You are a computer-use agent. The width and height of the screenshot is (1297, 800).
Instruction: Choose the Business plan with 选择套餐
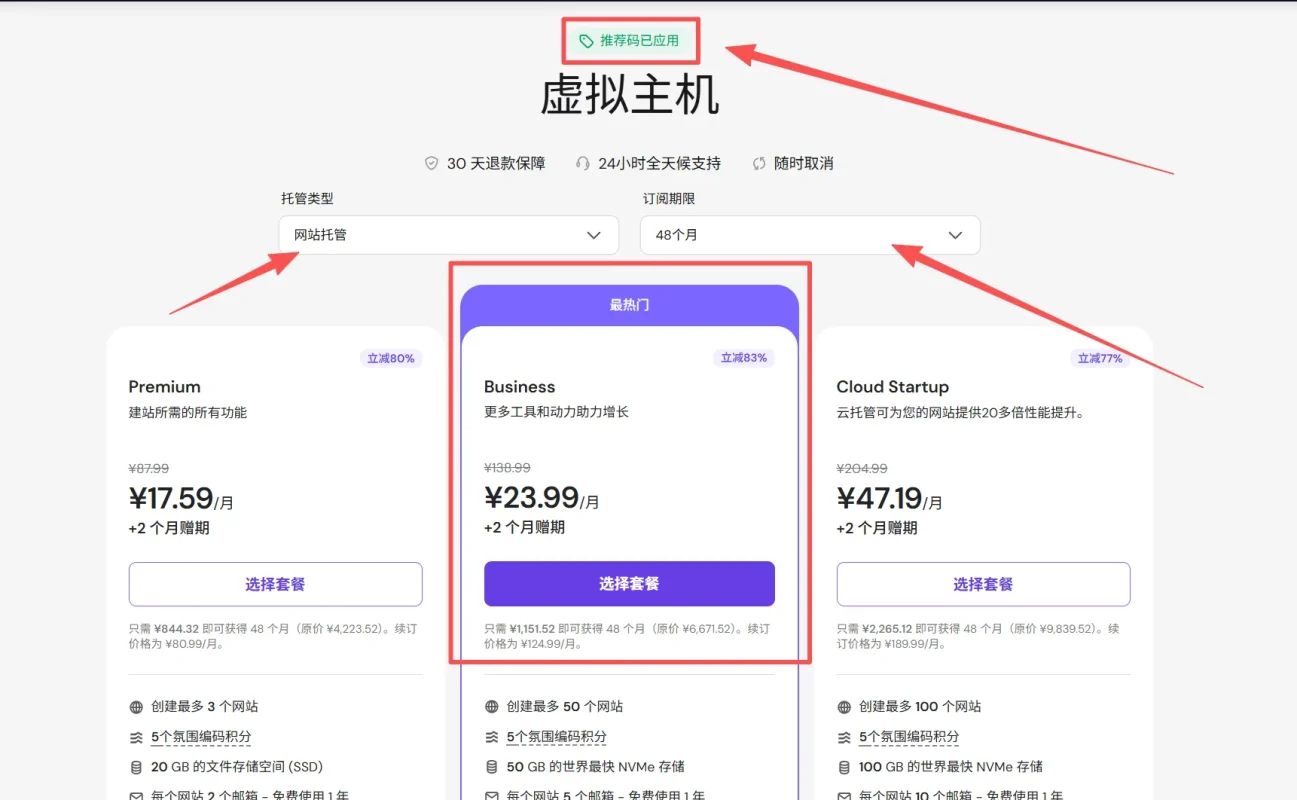tap(629, 584)
